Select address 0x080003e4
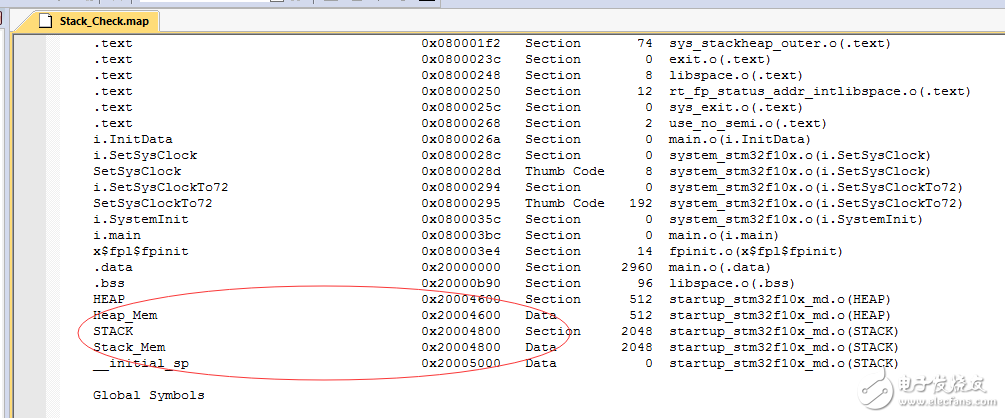 click(461, 252)
